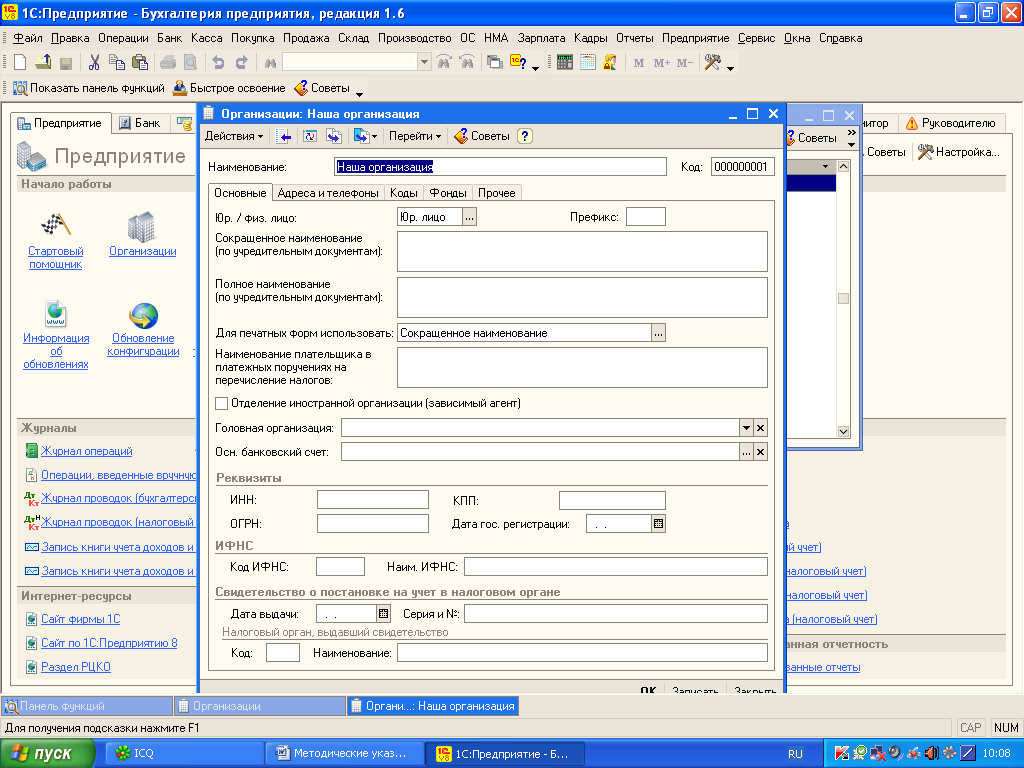The width and height of the screenshot is (1024, 768).
Task: Click the Cut scissors icon
Action: [94, 63]
